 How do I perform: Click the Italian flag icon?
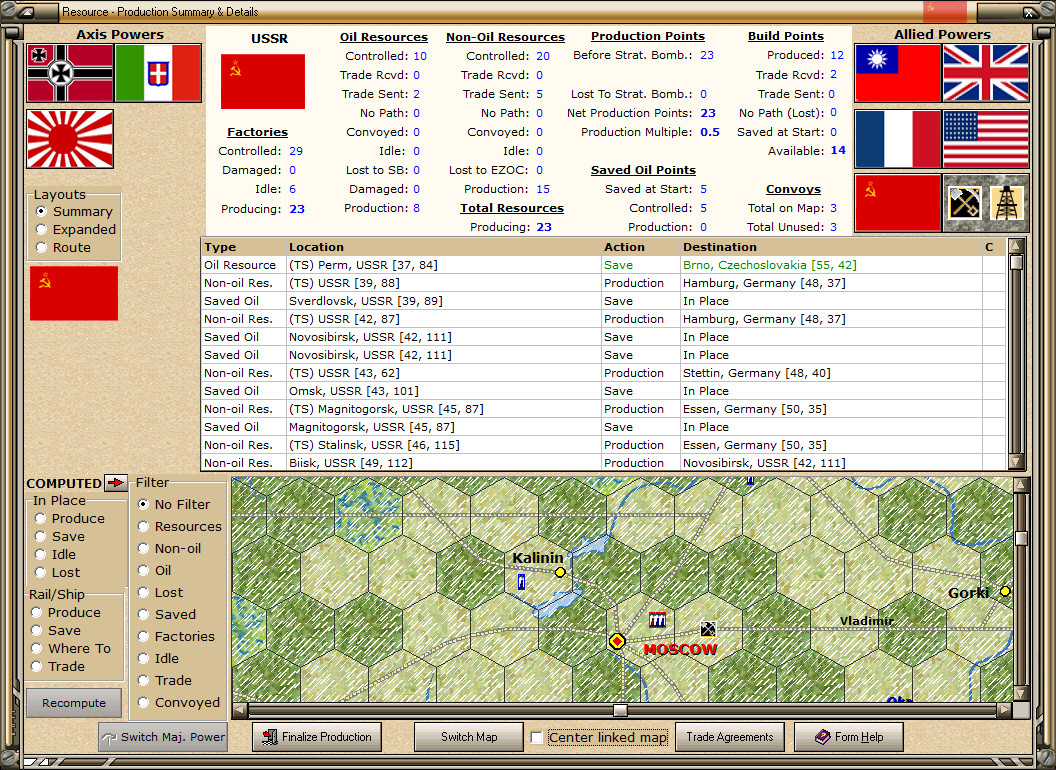click(x=158, y=73)
